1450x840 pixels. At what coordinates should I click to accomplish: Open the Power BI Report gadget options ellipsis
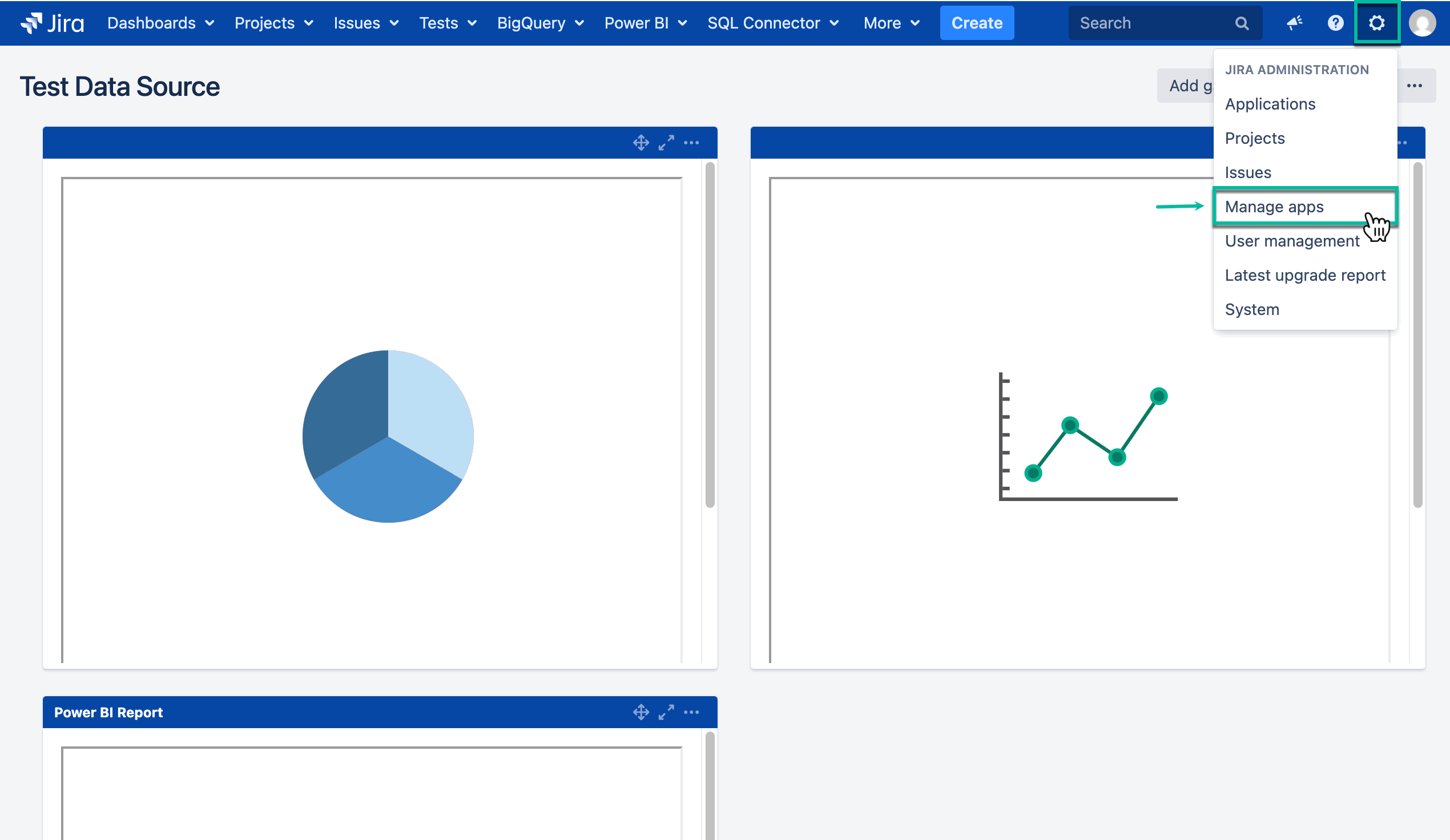(692, 712)
